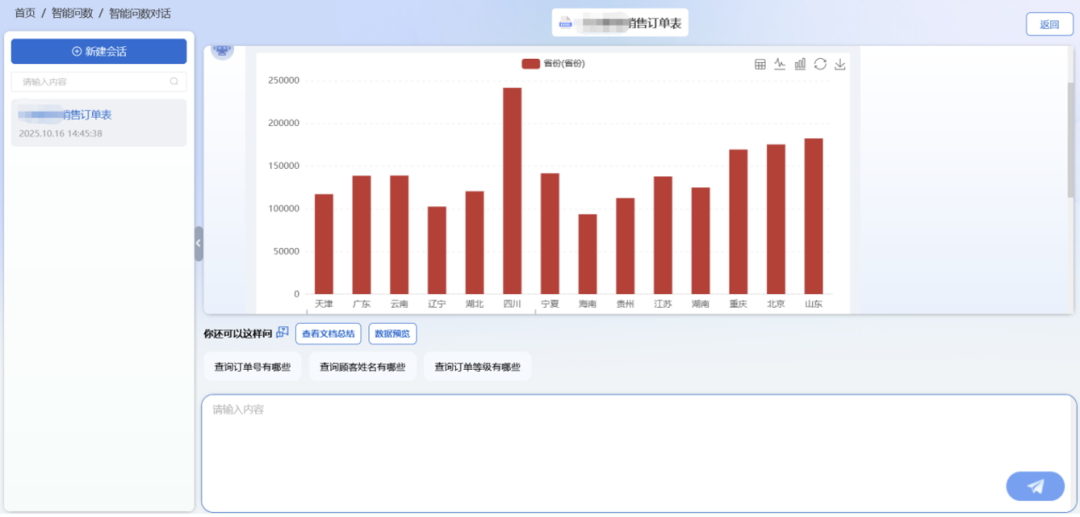Toggle the 省份 legend series

point(553,64)
